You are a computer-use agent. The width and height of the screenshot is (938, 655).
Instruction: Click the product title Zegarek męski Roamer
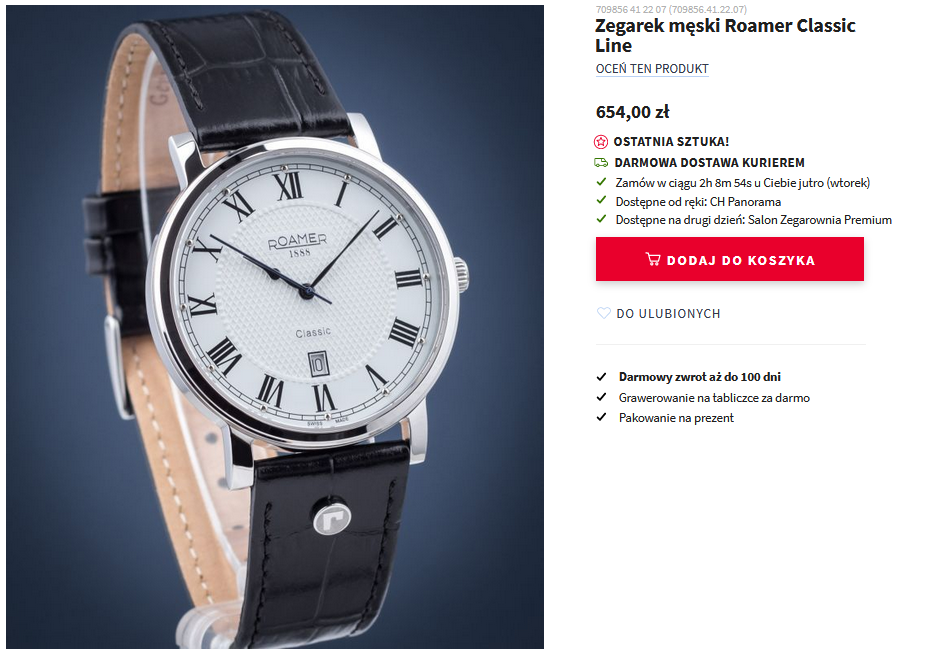pos(725,35)
